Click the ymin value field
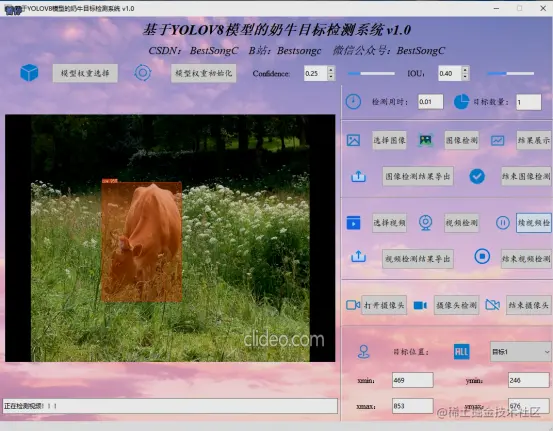The image size is (554, 432). [529, 380]
